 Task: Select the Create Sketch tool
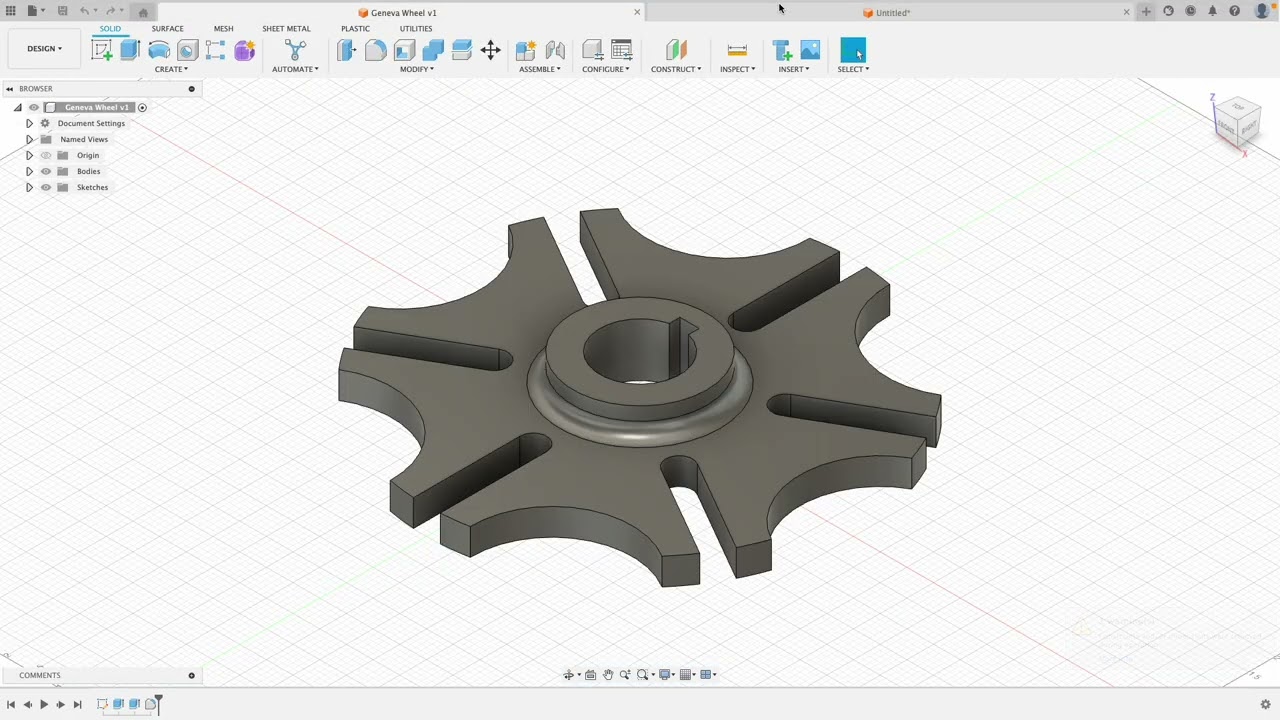(x=102, y=50)
